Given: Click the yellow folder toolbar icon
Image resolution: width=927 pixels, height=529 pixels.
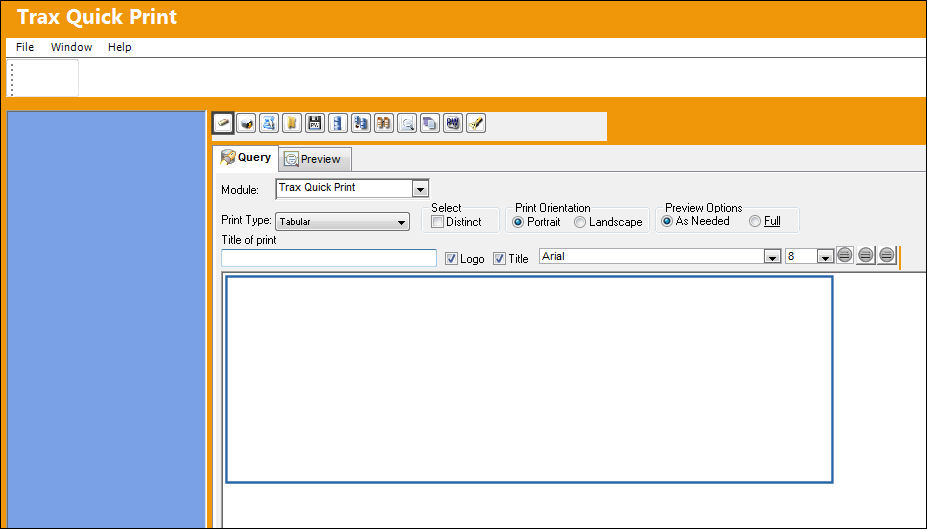Looking at the screenshot, I should click(x=292, y=124).
